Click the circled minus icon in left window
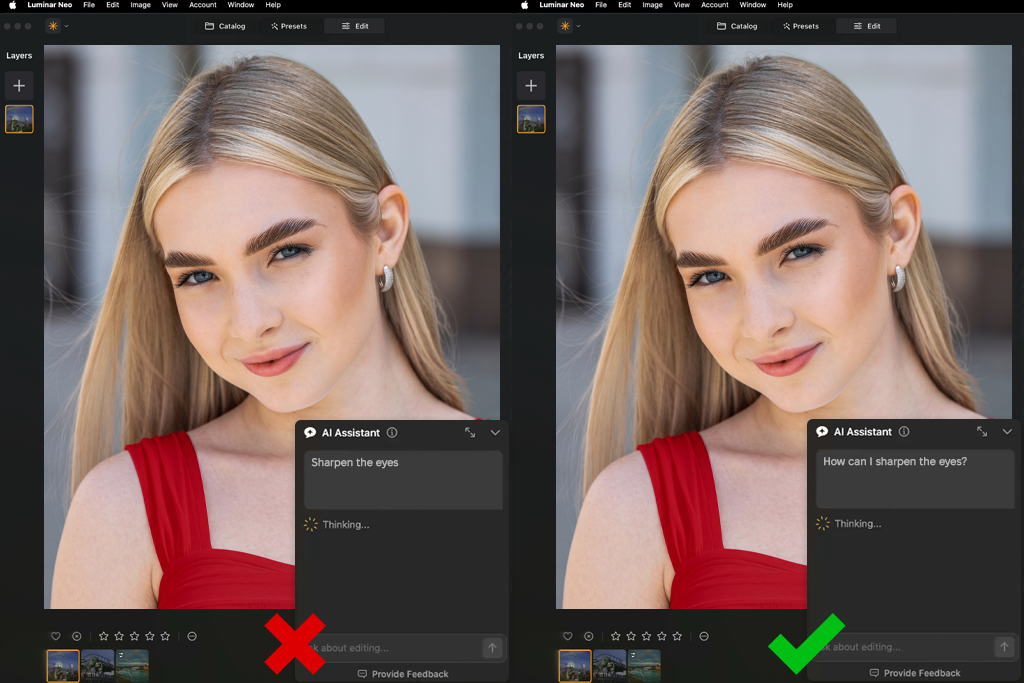Image resolution: width=1024 pixels, height=683 pixels. tap(192, 636)
